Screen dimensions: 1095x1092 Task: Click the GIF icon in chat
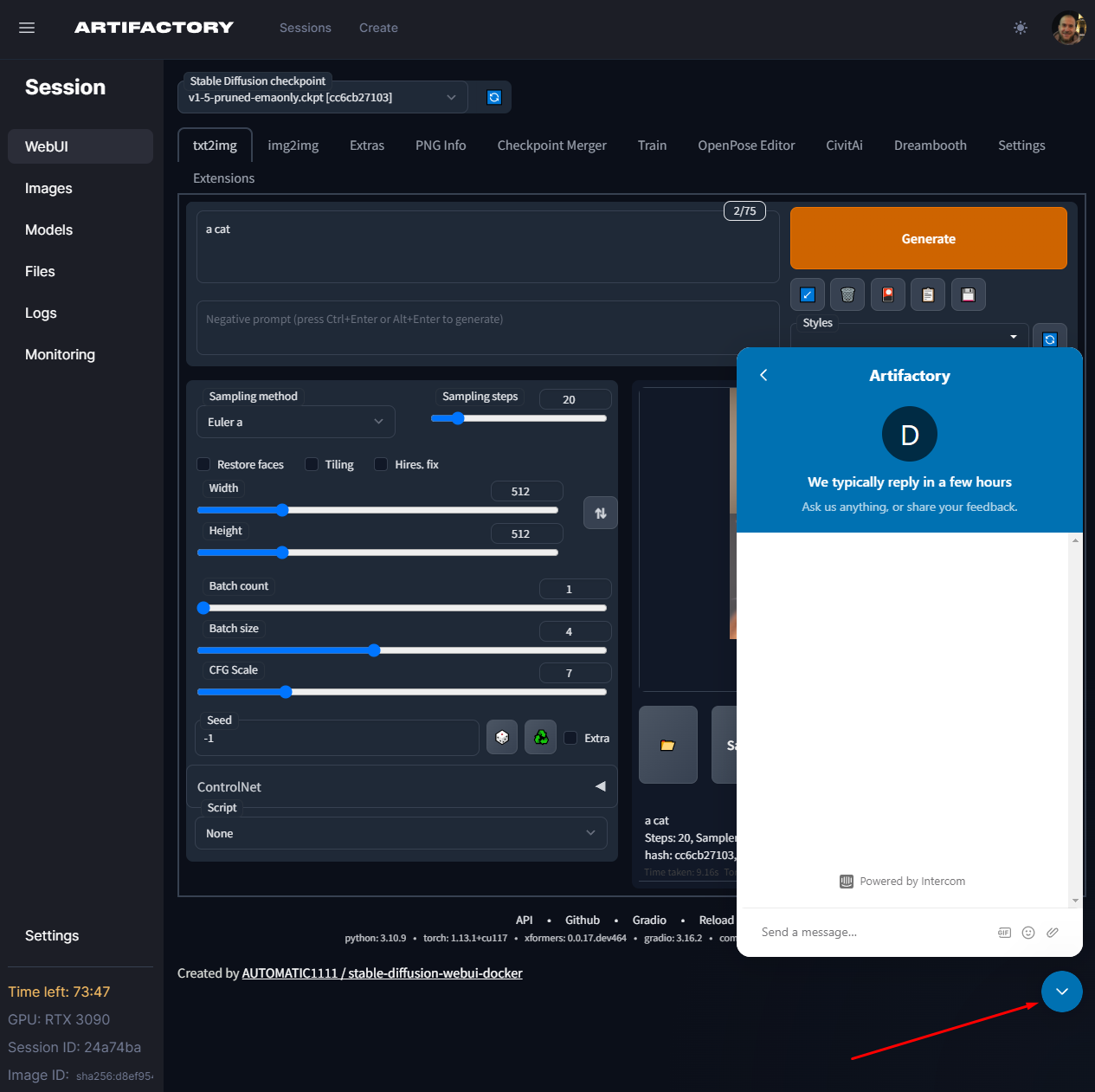pos(1004,933)
